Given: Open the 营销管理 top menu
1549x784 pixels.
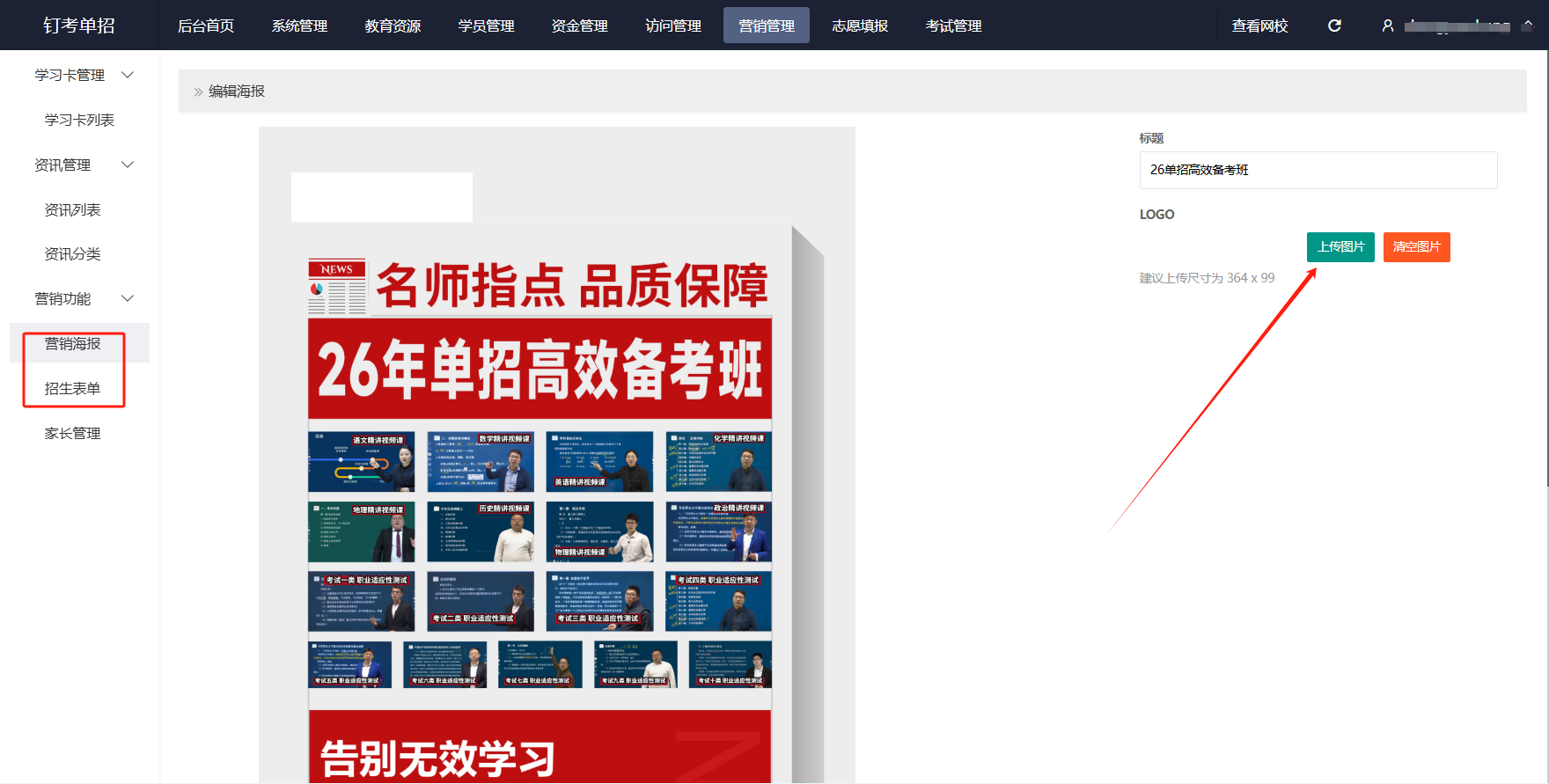Looking at the screenshot, I should pos(766,26).
